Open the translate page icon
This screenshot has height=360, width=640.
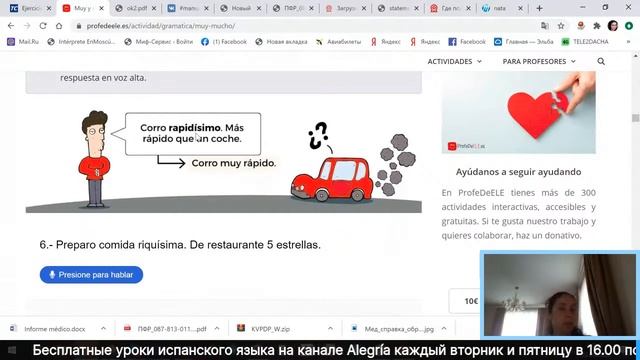[544, 26]
